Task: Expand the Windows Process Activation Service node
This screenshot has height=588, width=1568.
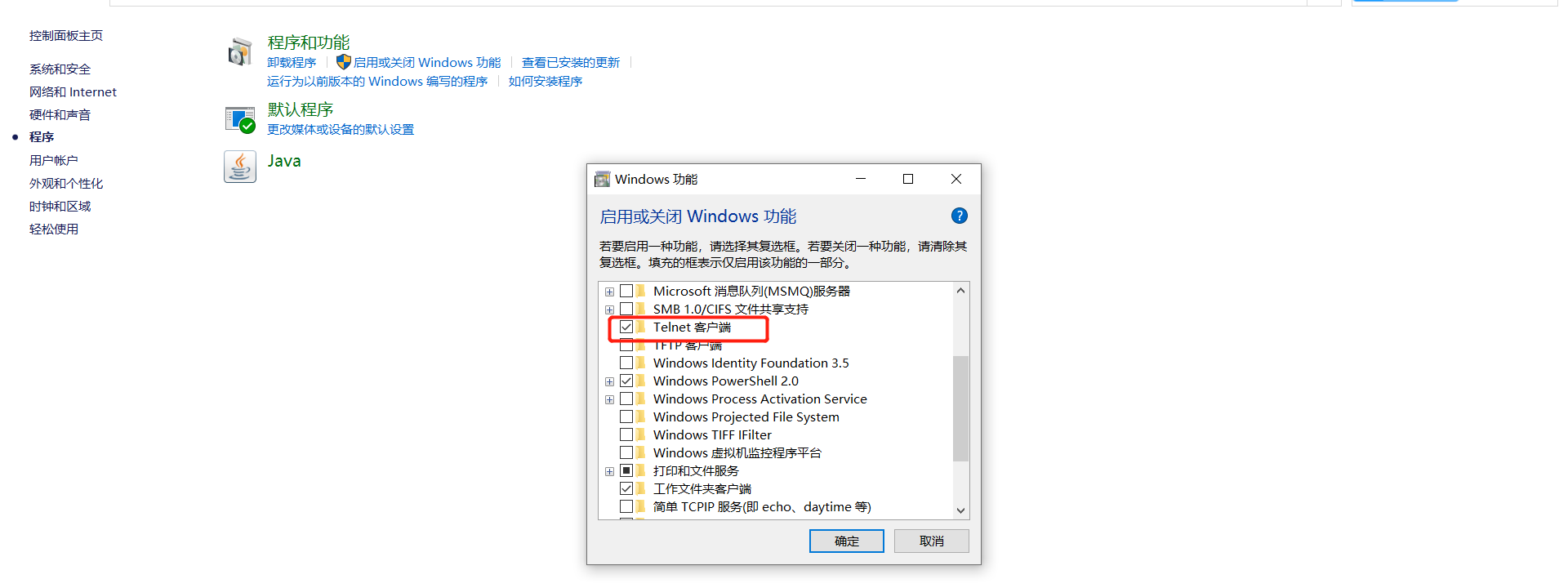Action: (609, 399)
